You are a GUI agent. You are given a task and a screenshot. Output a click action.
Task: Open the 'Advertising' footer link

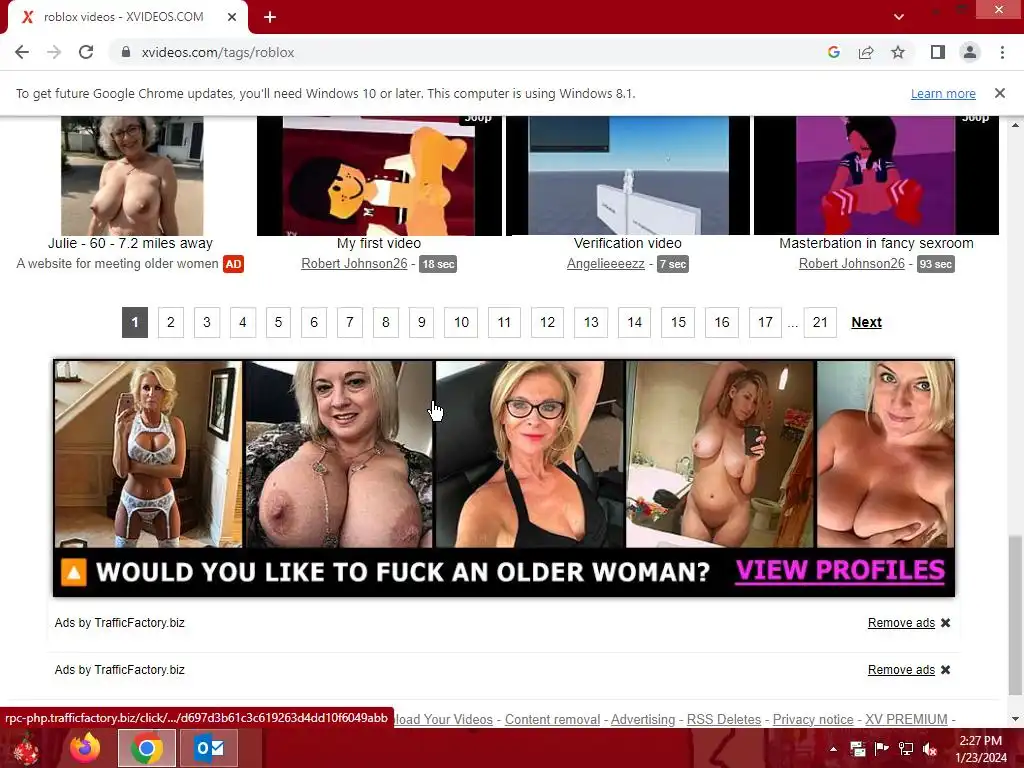[643, 720]
